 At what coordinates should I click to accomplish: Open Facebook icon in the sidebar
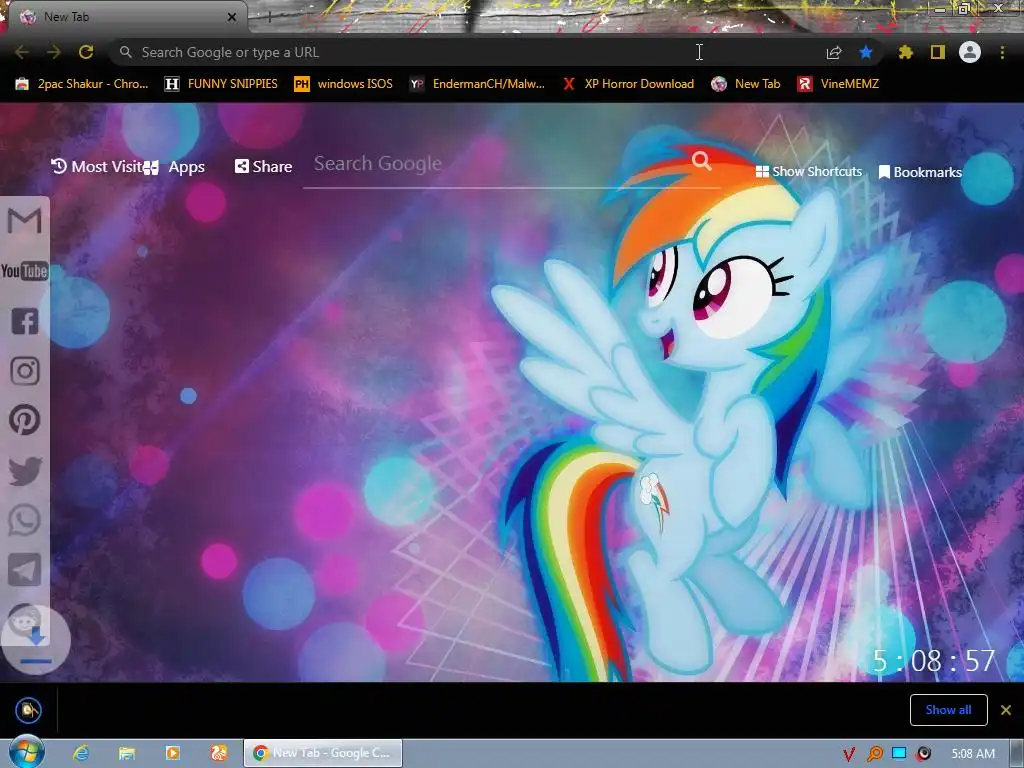(x=25, y=321)
